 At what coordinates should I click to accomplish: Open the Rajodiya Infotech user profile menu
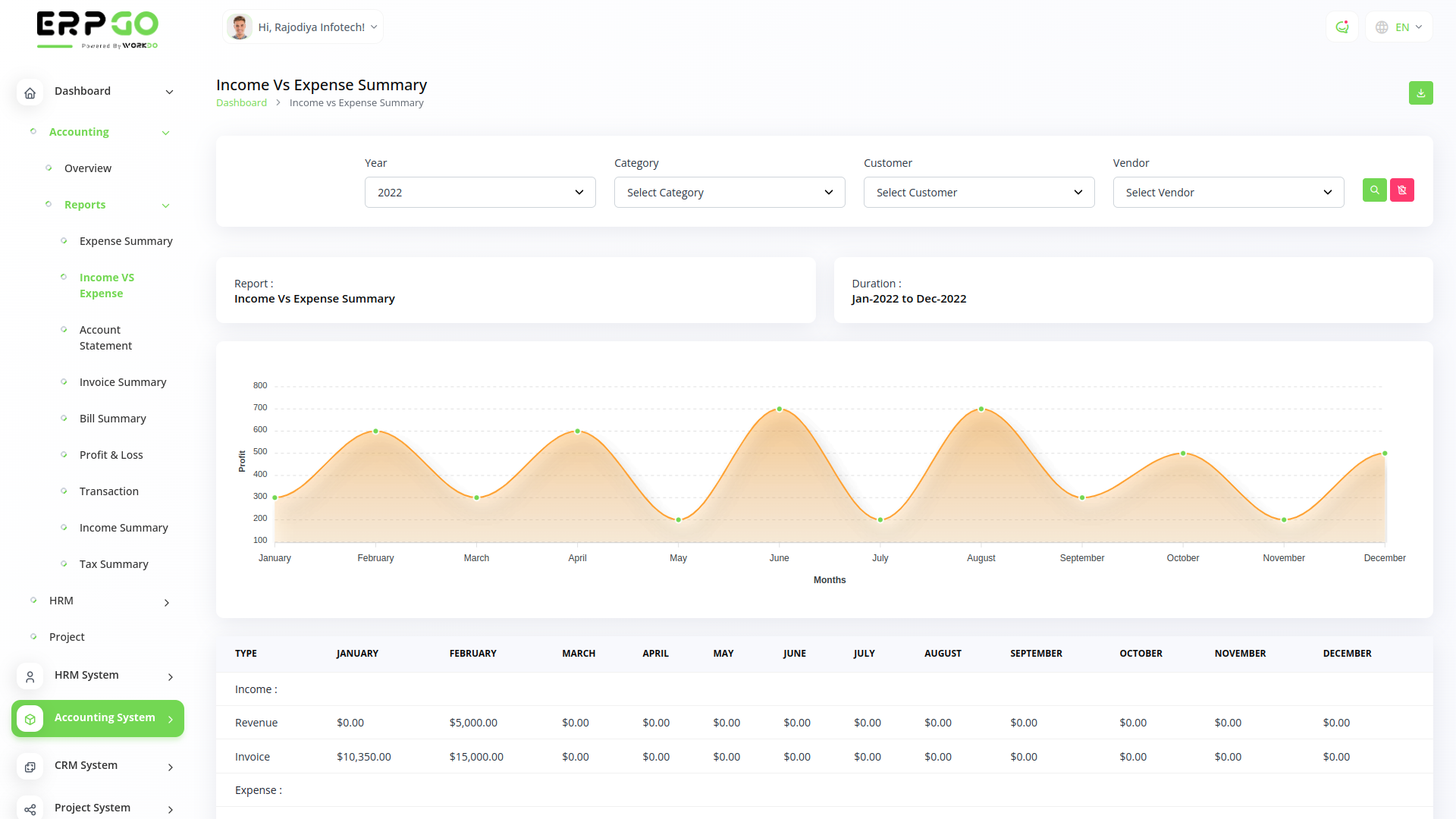point(303,27)
